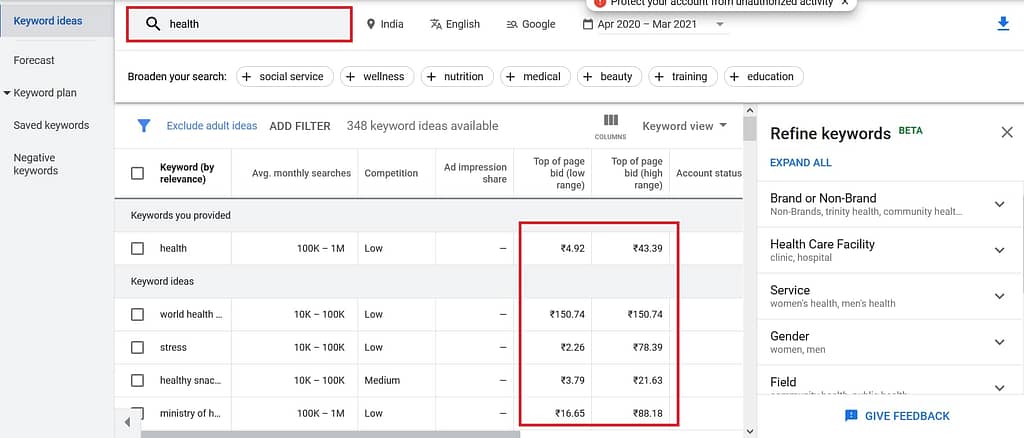Click the English language icon
The height and width of the screenshot is (438, 1024).
point(436,24)
